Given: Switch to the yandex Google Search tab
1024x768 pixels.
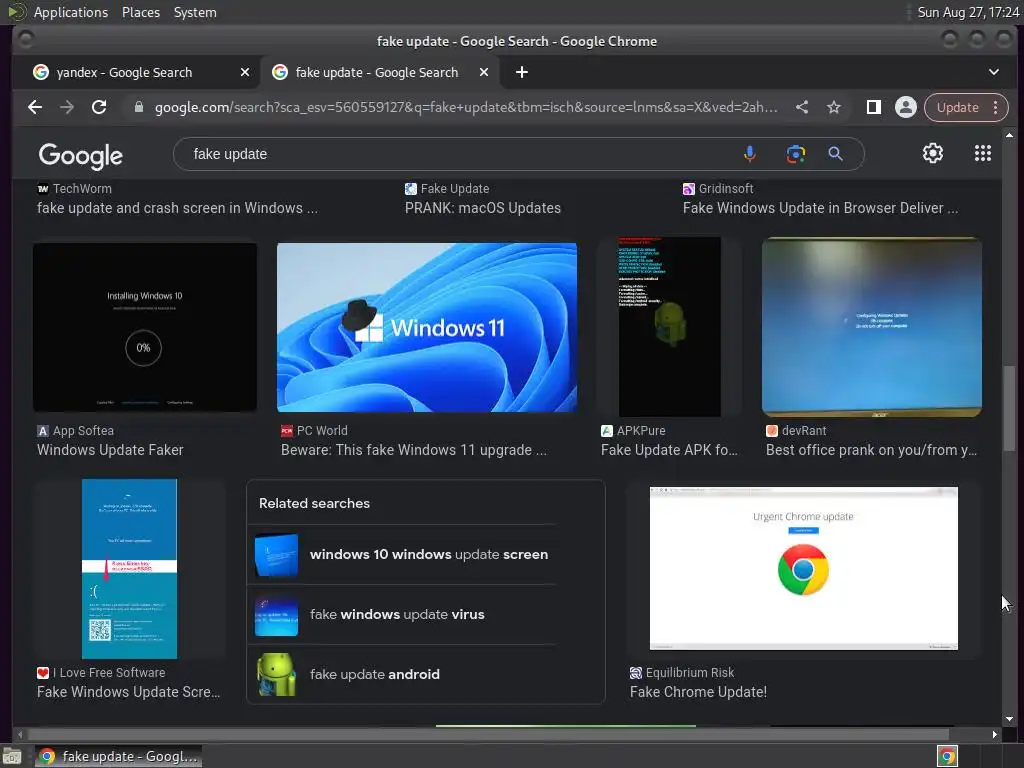Looking at the screenshot, I should point(136,72).
